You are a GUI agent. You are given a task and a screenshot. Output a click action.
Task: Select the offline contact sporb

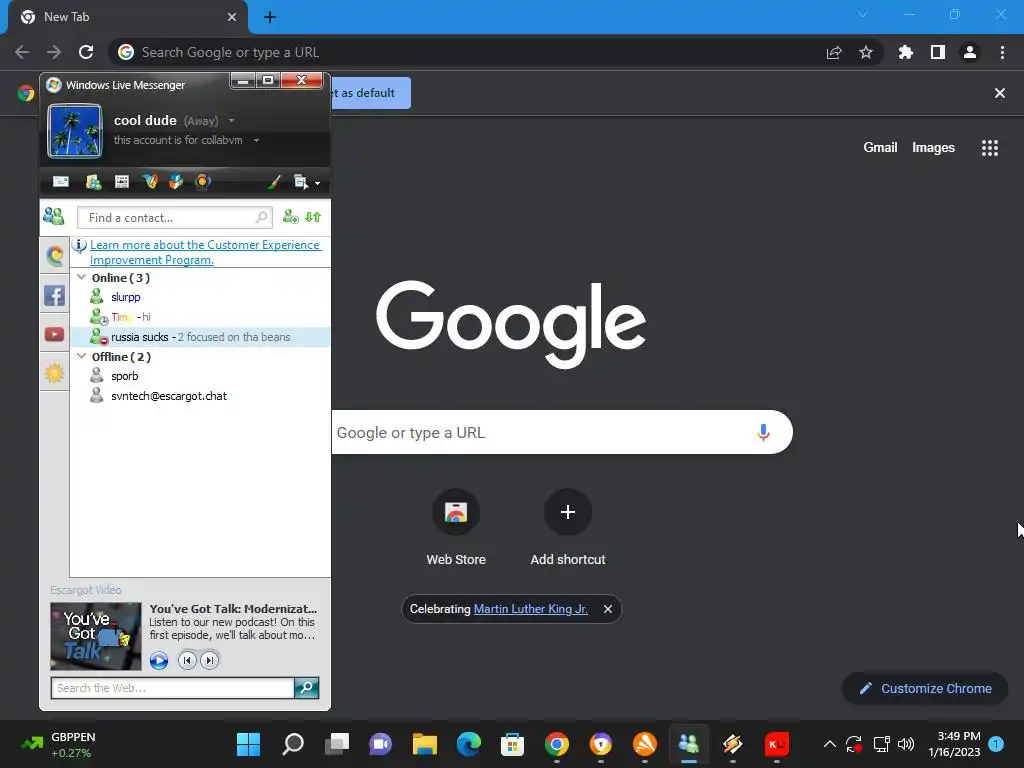pyautogui.click(x=200, y=376)
